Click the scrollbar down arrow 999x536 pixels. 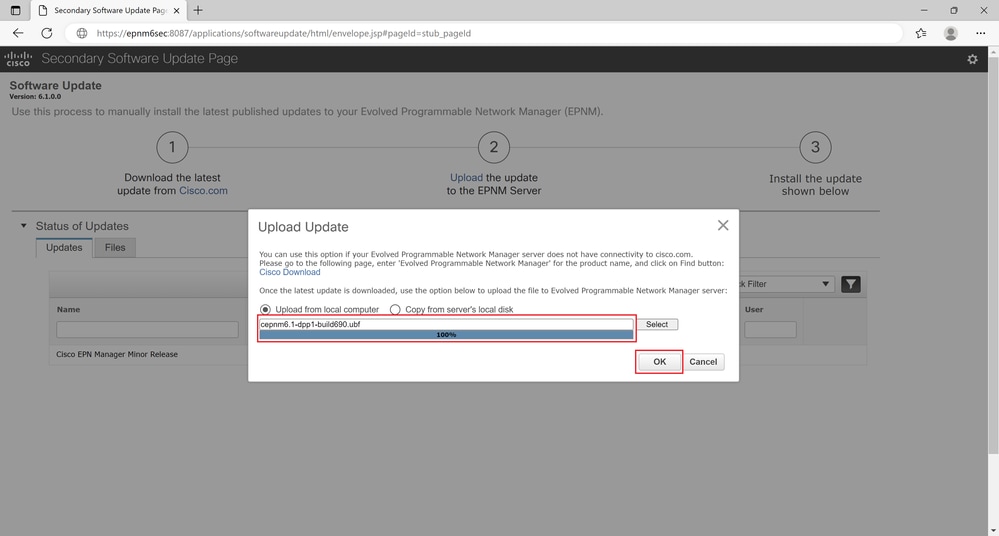click(993, 530)
